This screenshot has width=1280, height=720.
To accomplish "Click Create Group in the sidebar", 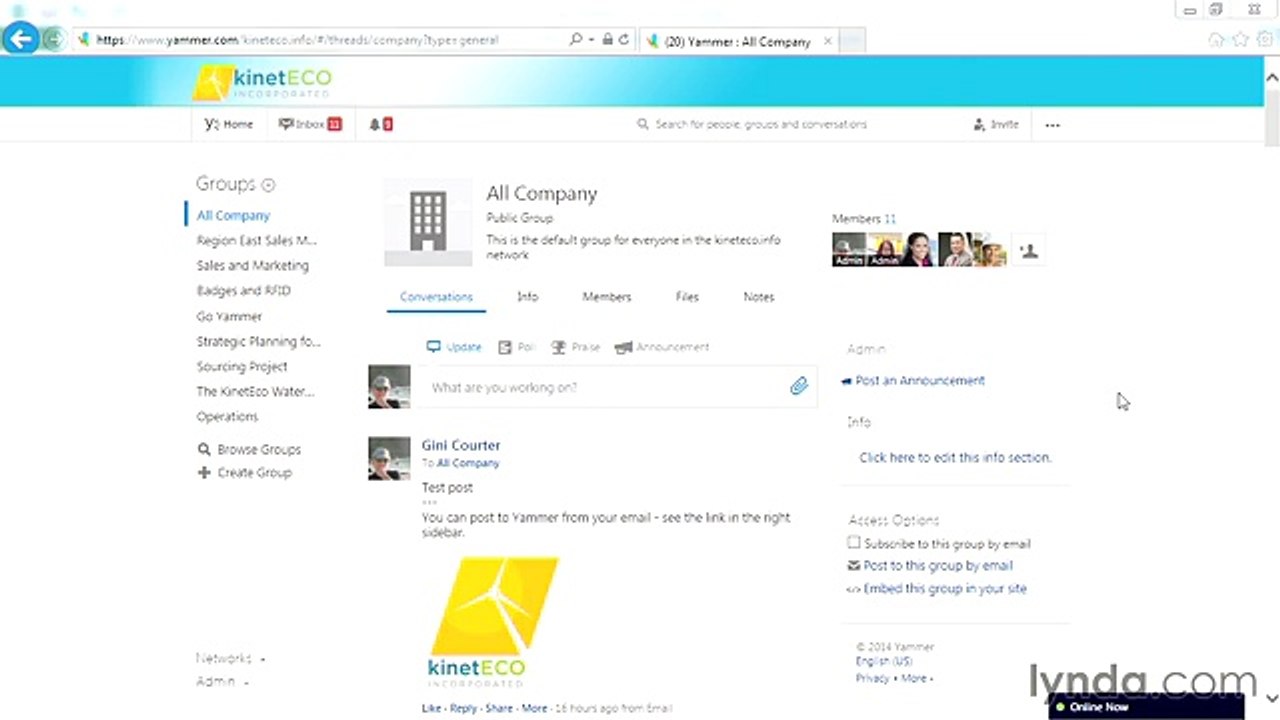I will 245,472.
